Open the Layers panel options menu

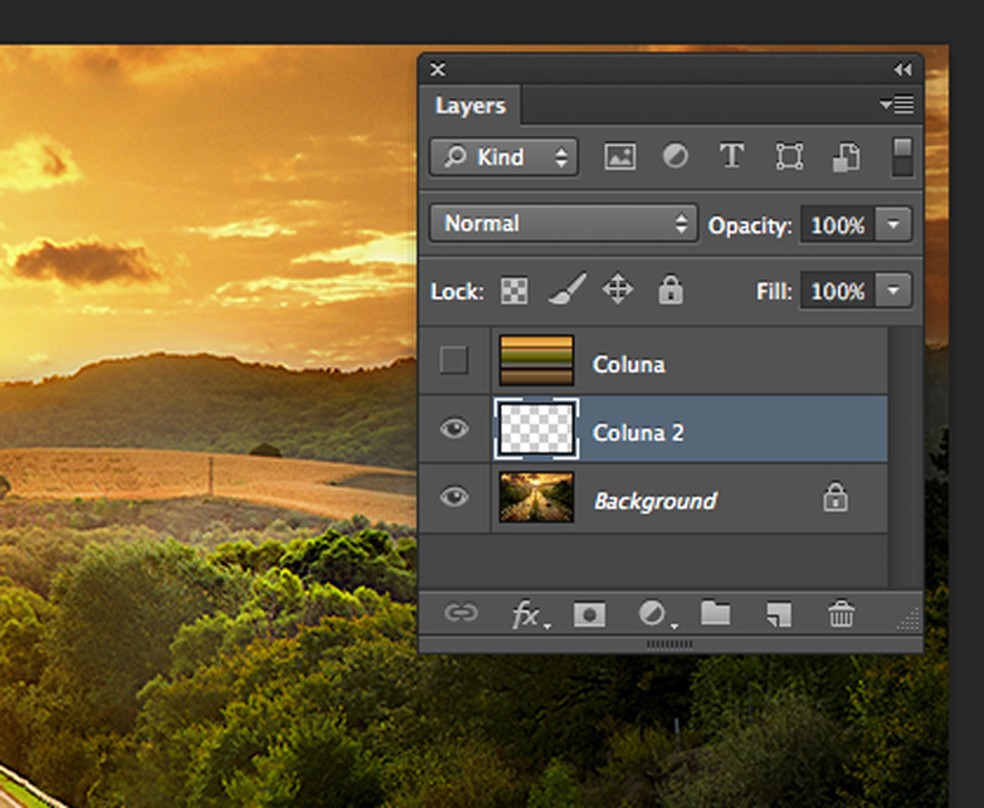click(897, 104)
